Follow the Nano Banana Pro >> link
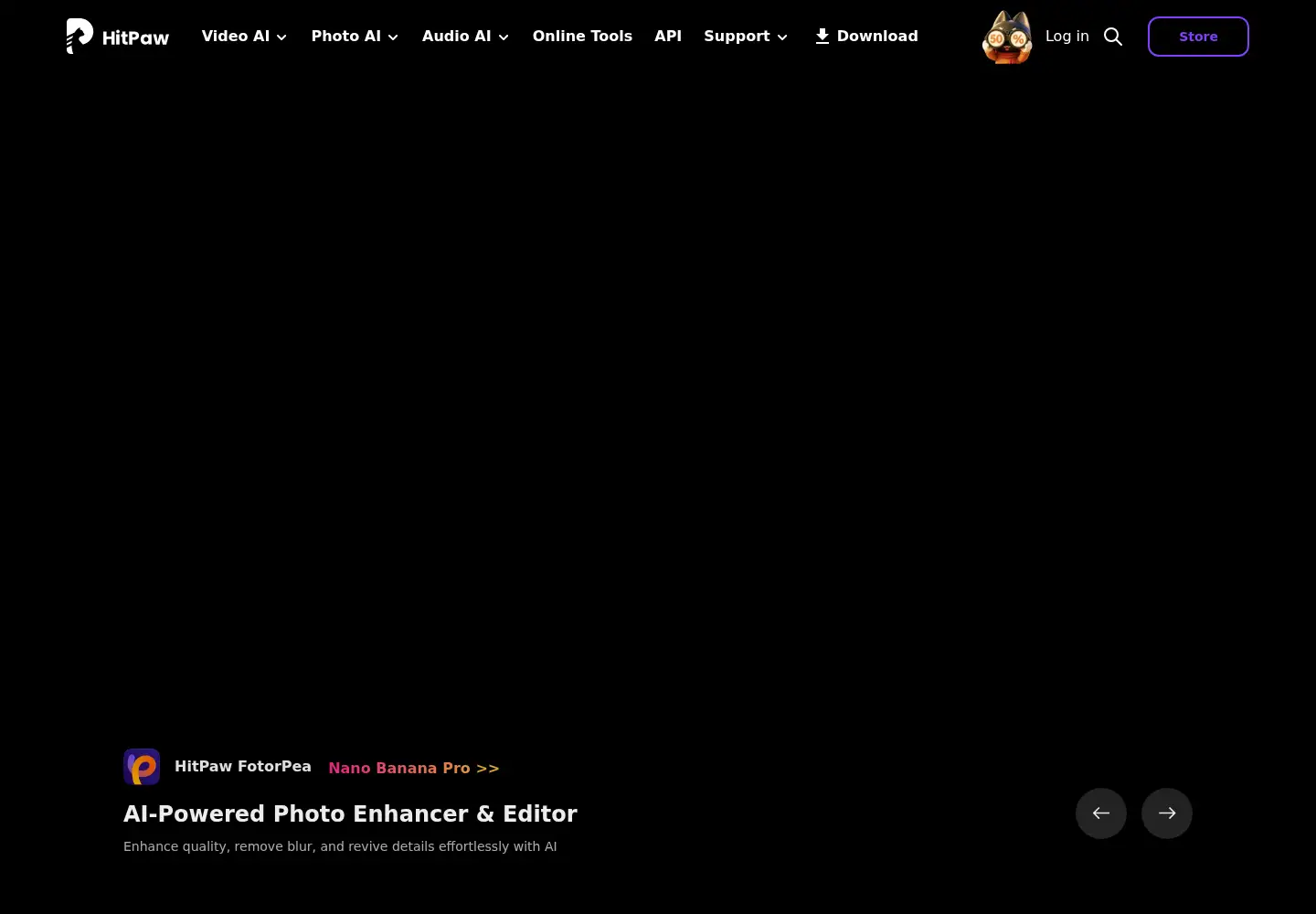The image size is (1316, 914). pos(414,768)
